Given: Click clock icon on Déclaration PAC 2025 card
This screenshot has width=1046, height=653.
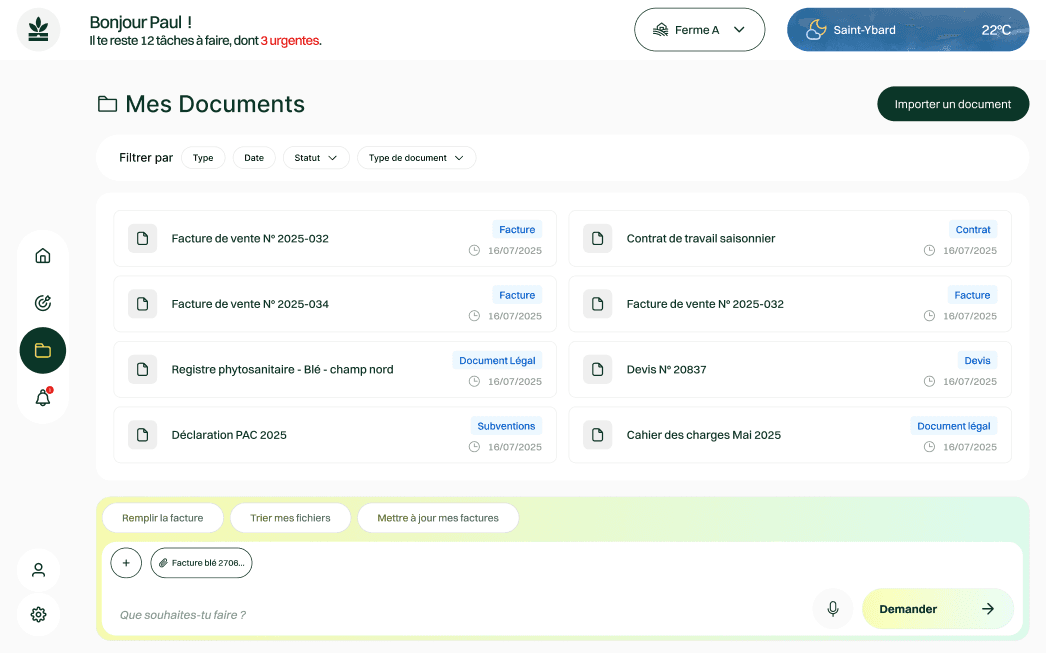Looking at the screenshot, I should point(474,447).
